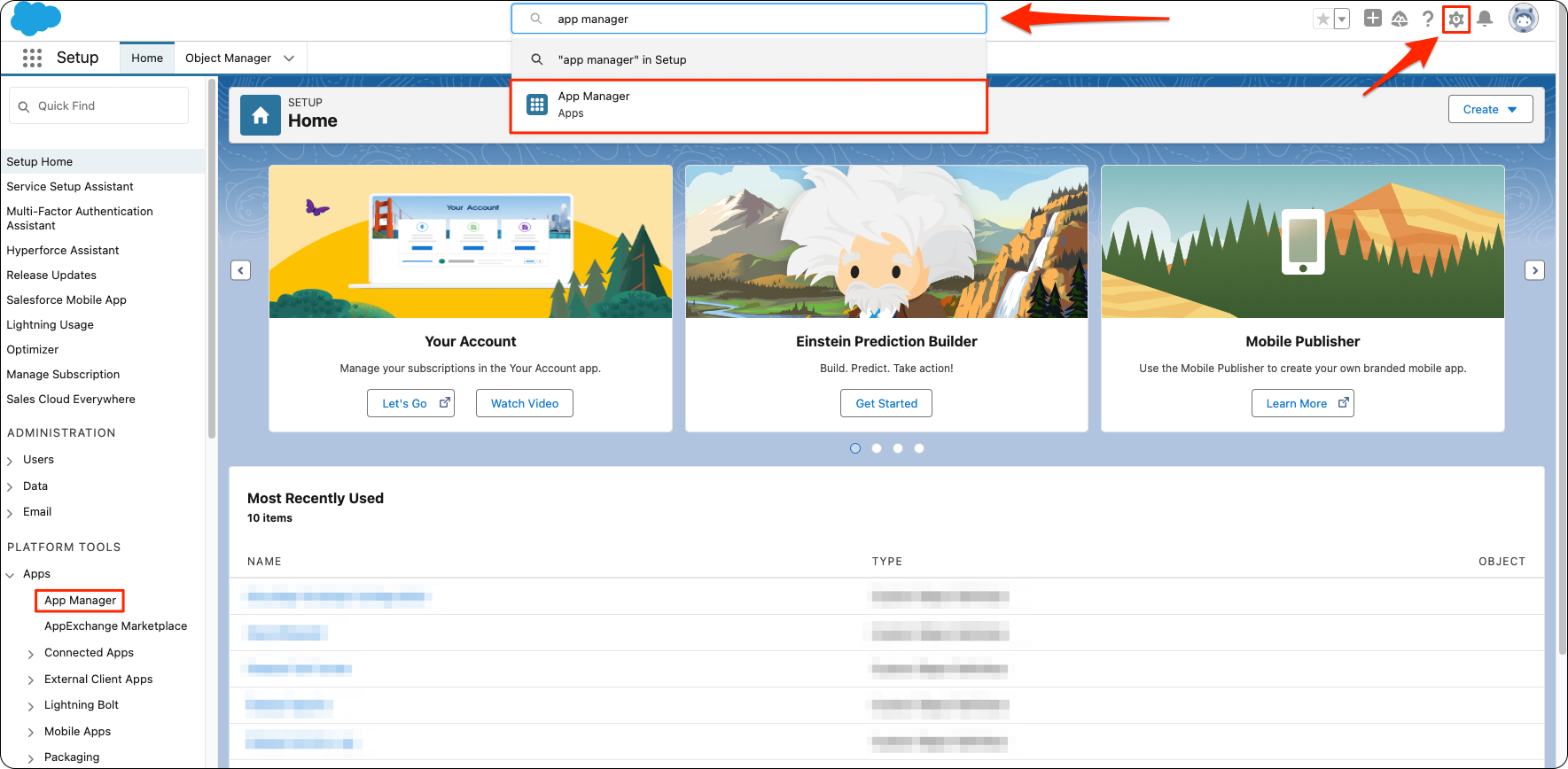Click the Global Actions plus icon

(1373, 18)
